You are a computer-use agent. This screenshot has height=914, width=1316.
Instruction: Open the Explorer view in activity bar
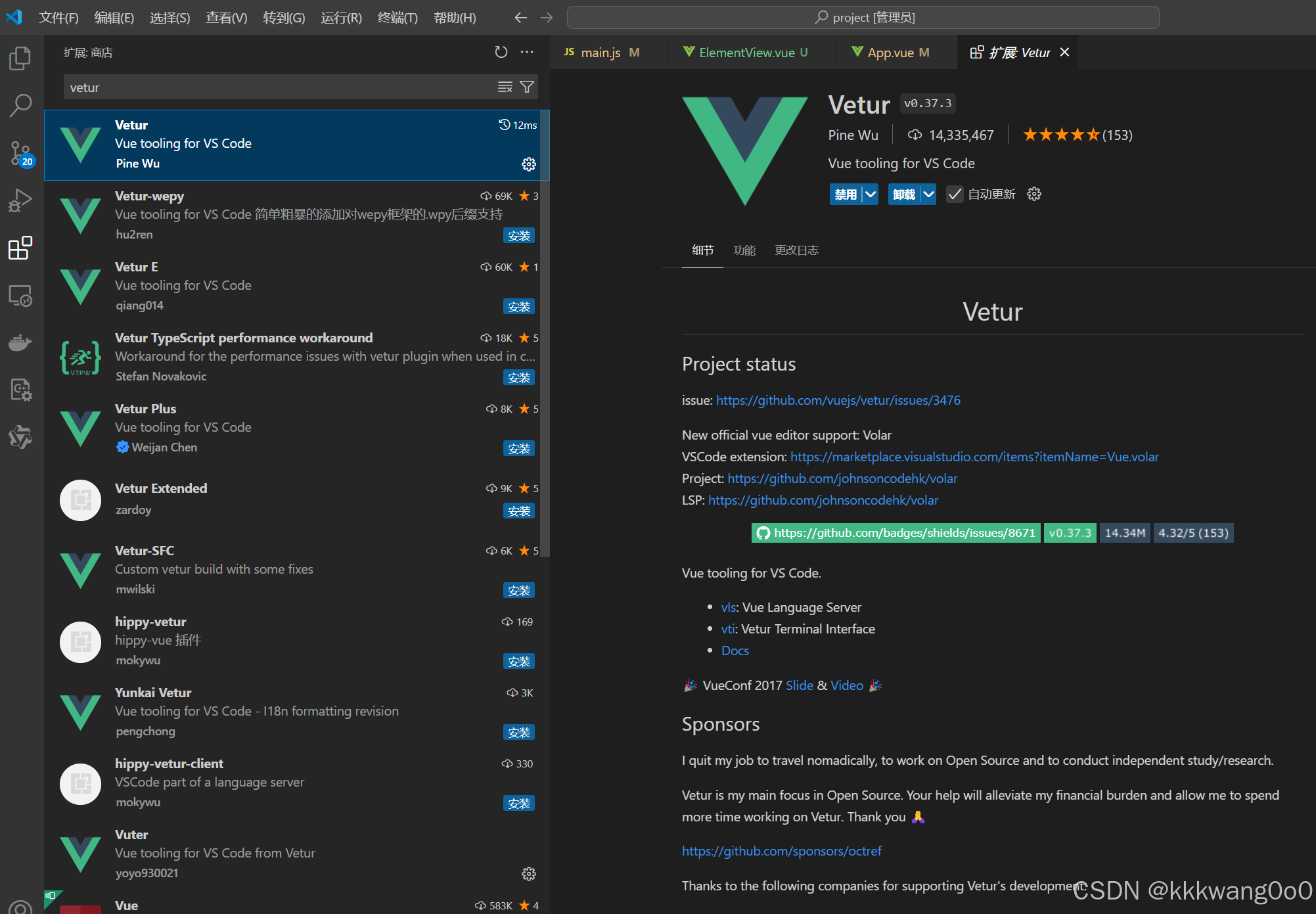pyautogui.click(x=20, y=58)
